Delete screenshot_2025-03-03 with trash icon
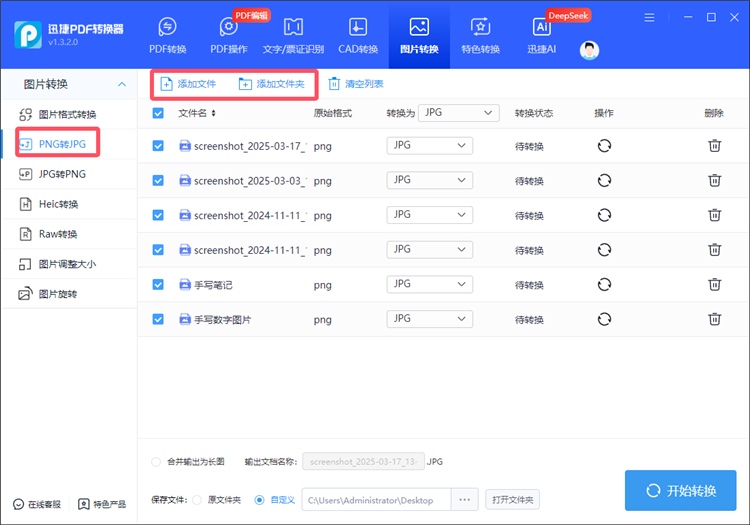750x525 pixels. (715, 180)
